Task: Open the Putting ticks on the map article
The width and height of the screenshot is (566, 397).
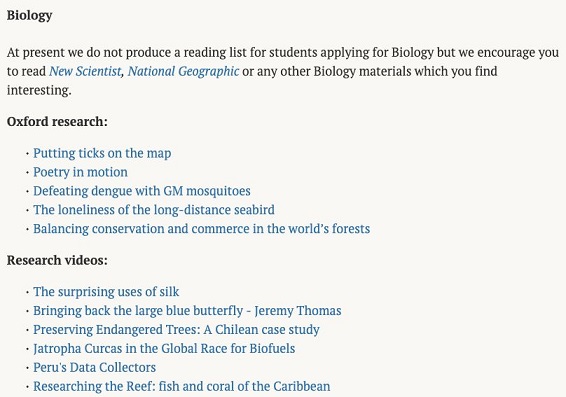Action: point(102,153)
